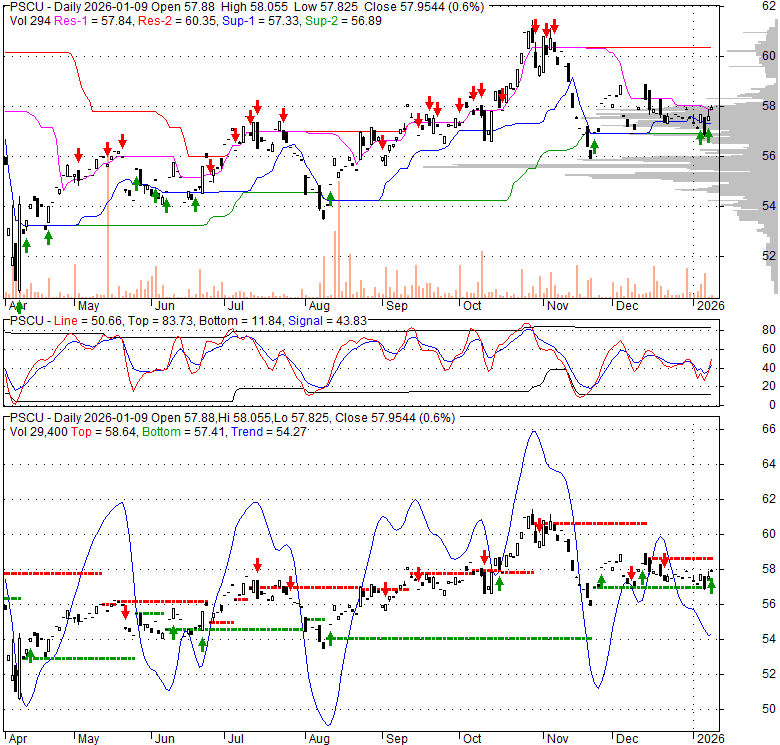
Task: Select the Low 57.825 value in top header
Action: [x=326, y=7]
